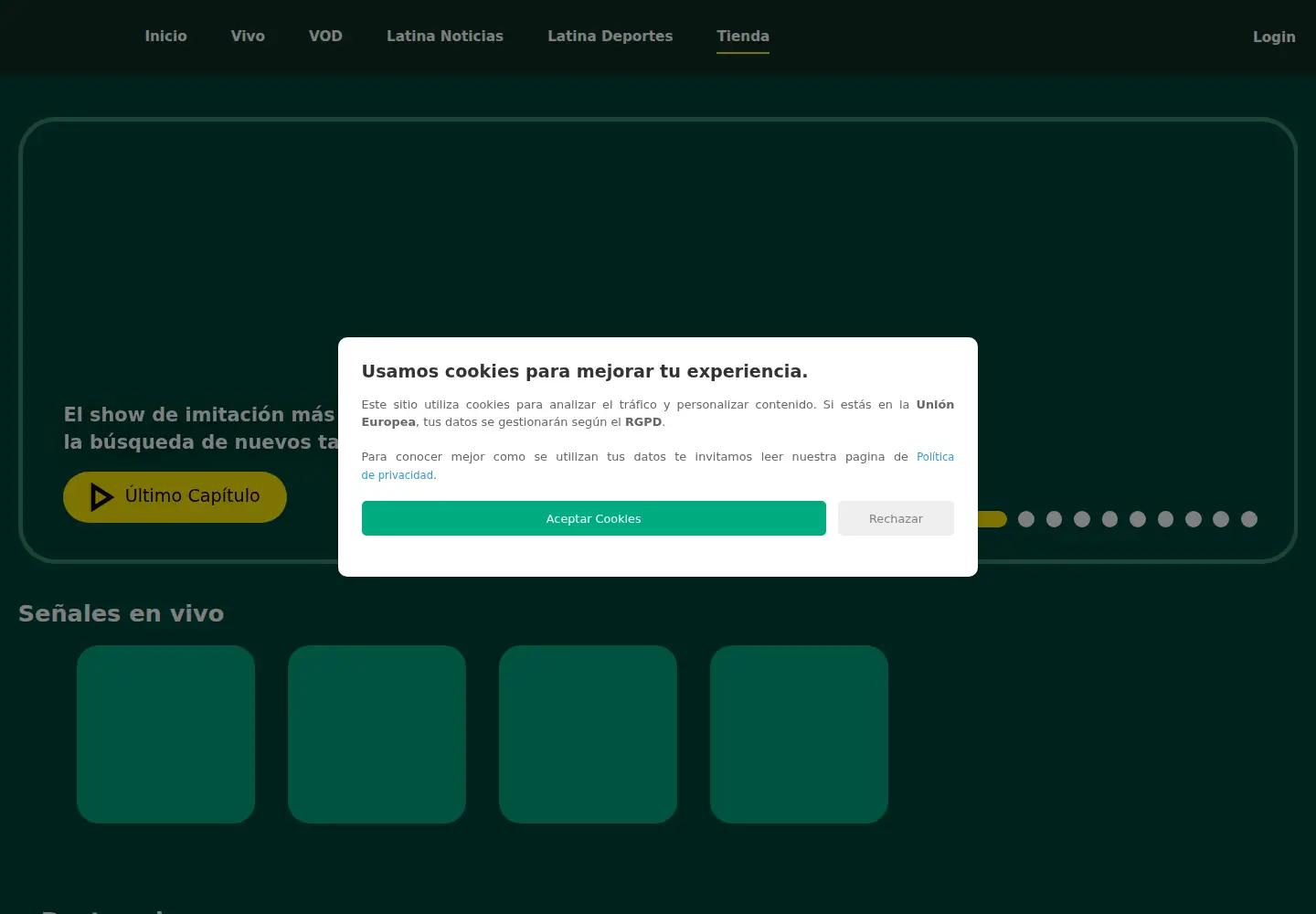Select the Tienda nav item
The height and width of the screenshot is (914, 1316).
pyautogui.click(x=743, y=37)
